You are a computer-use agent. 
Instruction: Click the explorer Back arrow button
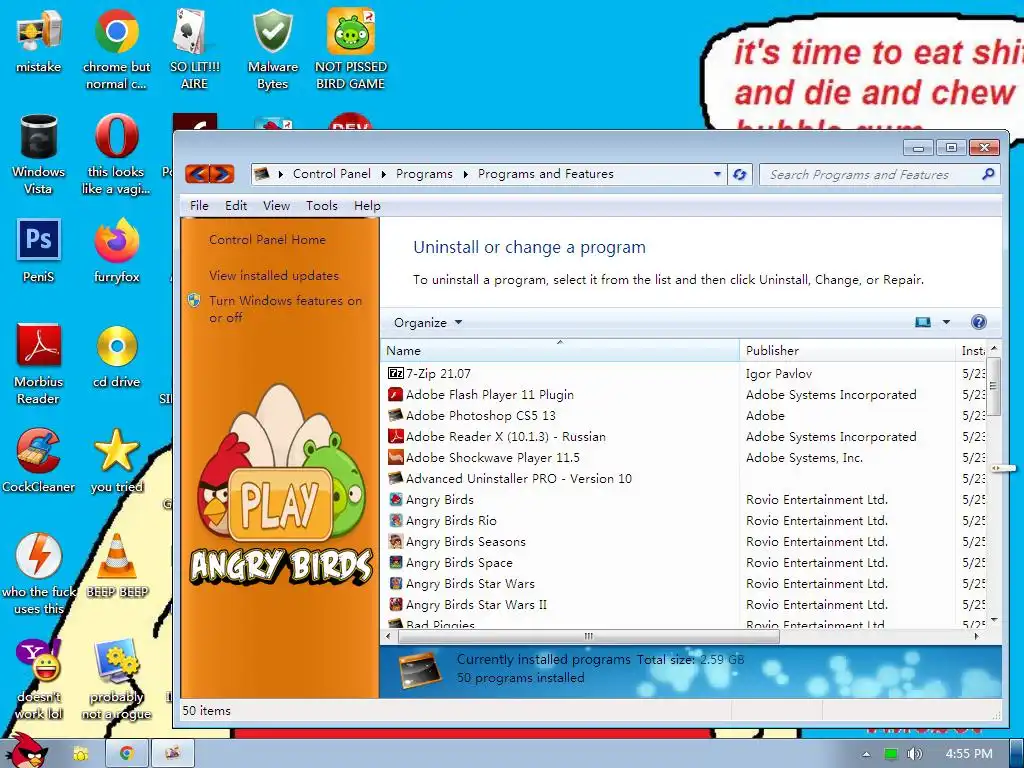coord(198,174)
